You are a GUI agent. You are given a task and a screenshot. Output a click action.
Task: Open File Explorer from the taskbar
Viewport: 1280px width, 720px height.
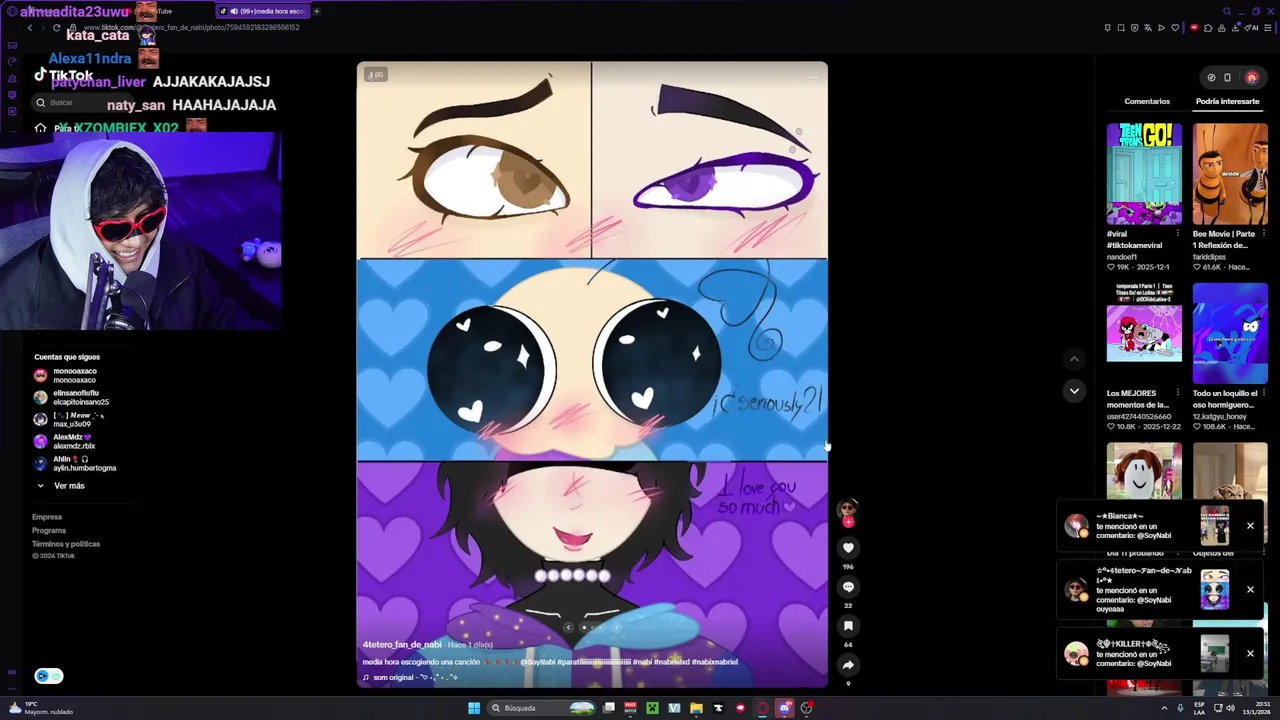tap(696, 708)
